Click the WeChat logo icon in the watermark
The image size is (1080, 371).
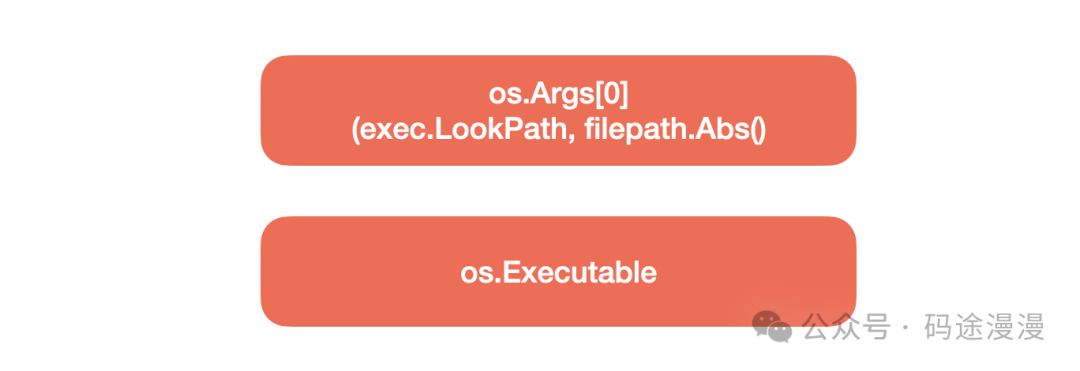click(x=772, y=326)
